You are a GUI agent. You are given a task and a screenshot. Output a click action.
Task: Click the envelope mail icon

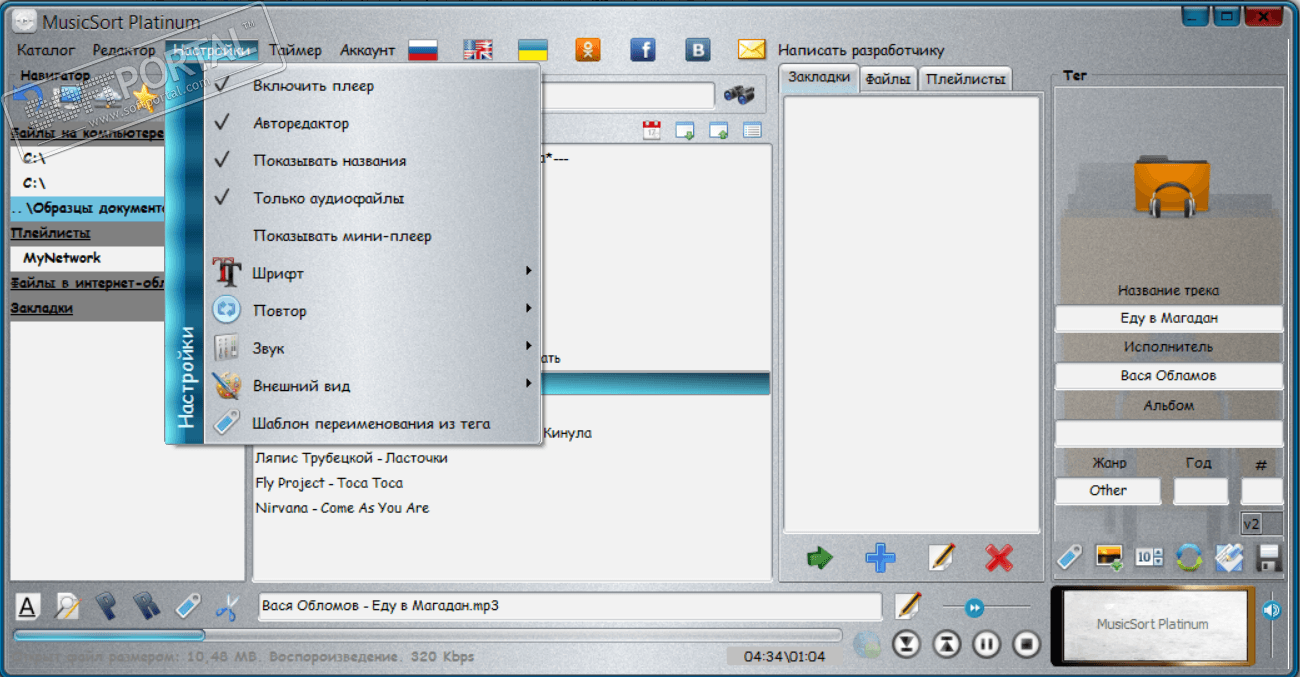[x=751, y=50]
